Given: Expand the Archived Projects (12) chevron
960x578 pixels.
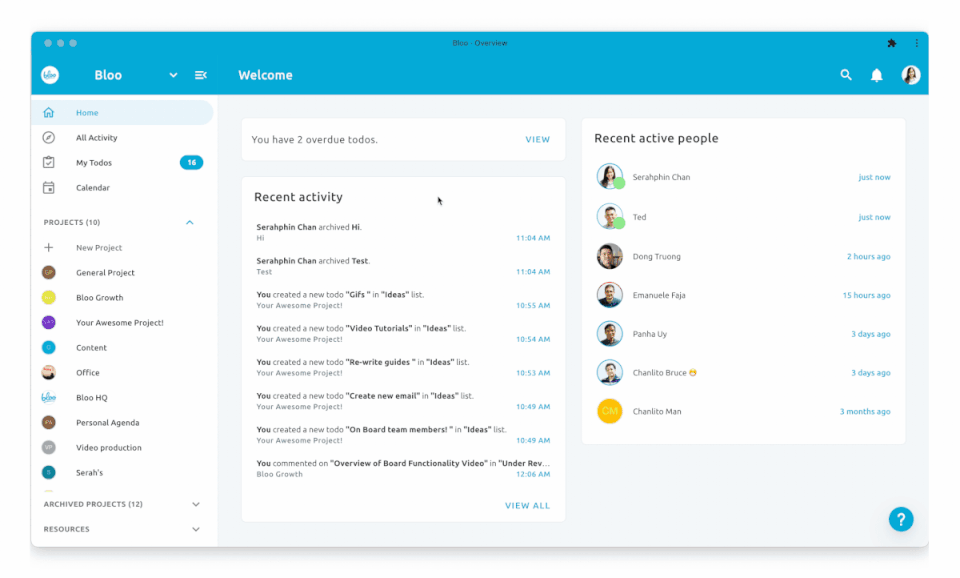Looking at the screenshot, I should point(196,505).
